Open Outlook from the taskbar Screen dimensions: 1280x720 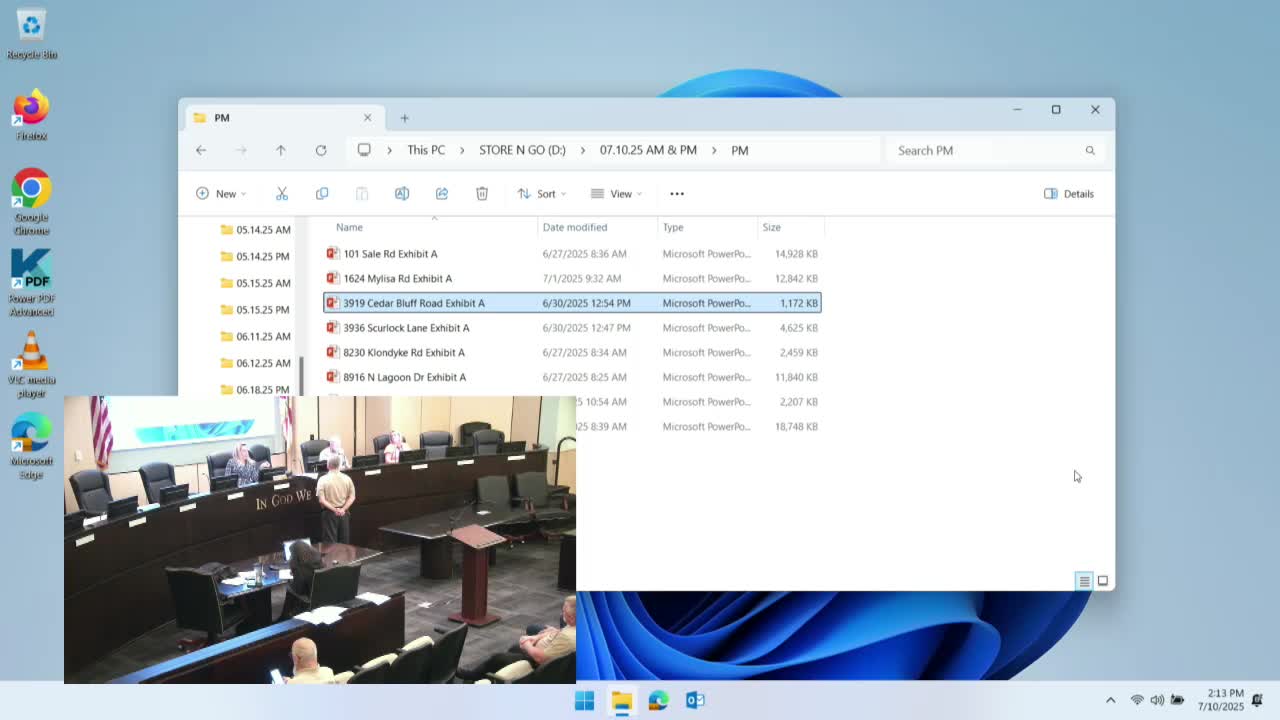(x=695, y=701)
